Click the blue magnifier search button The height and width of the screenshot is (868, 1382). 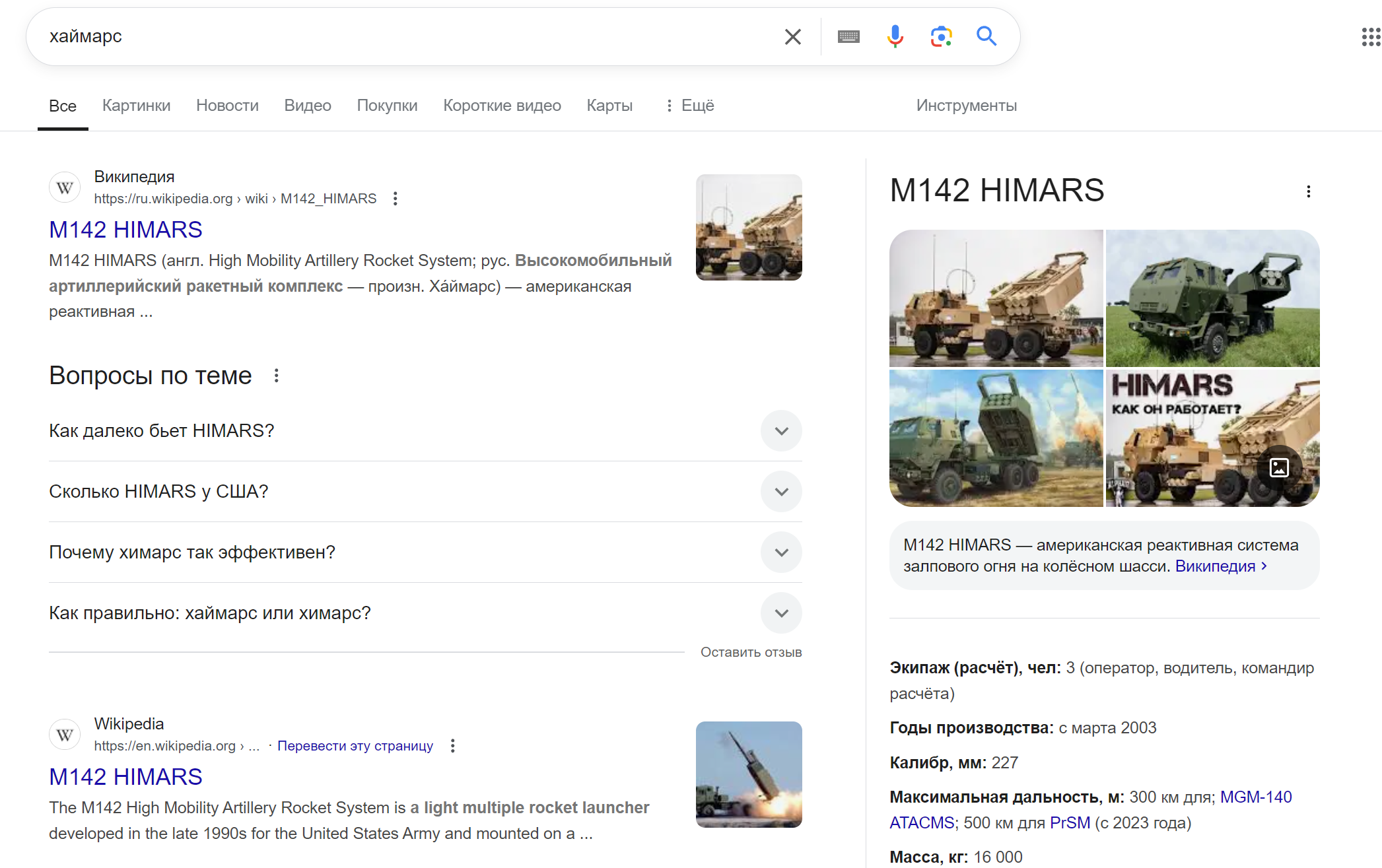tap(986, 36)
